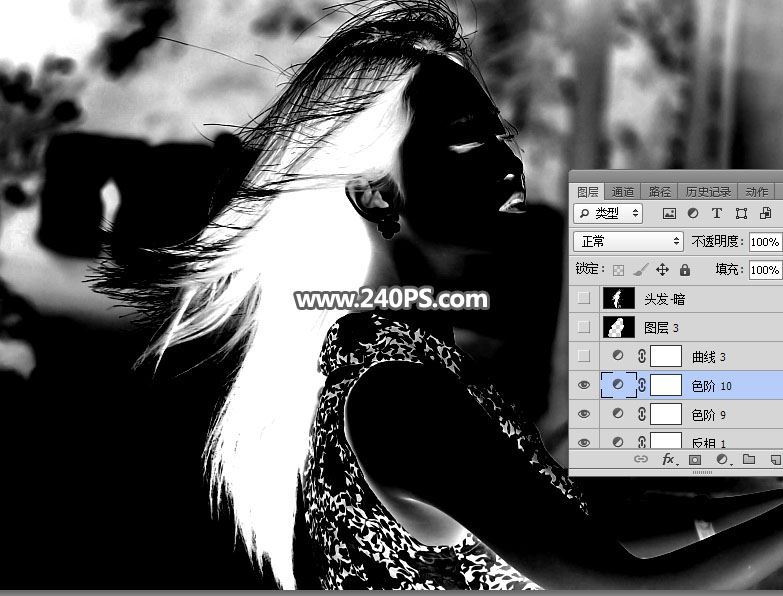
Task: Click the 色阶 10 mask link icon
Action: coord(642,385)
